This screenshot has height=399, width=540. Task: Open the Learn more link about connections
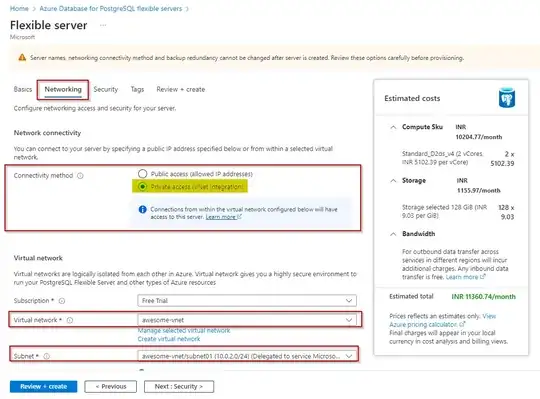[x=224, y=217]
